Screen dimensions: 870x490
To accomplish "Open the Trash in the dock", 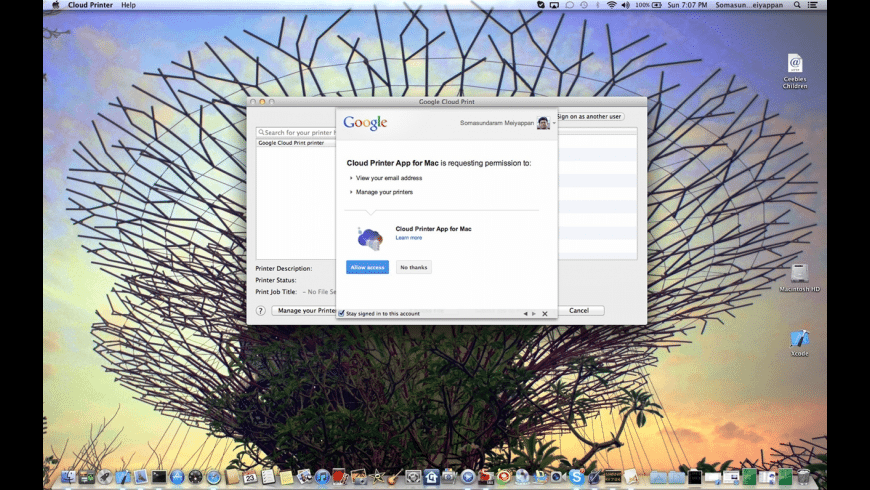I will 803,476.
